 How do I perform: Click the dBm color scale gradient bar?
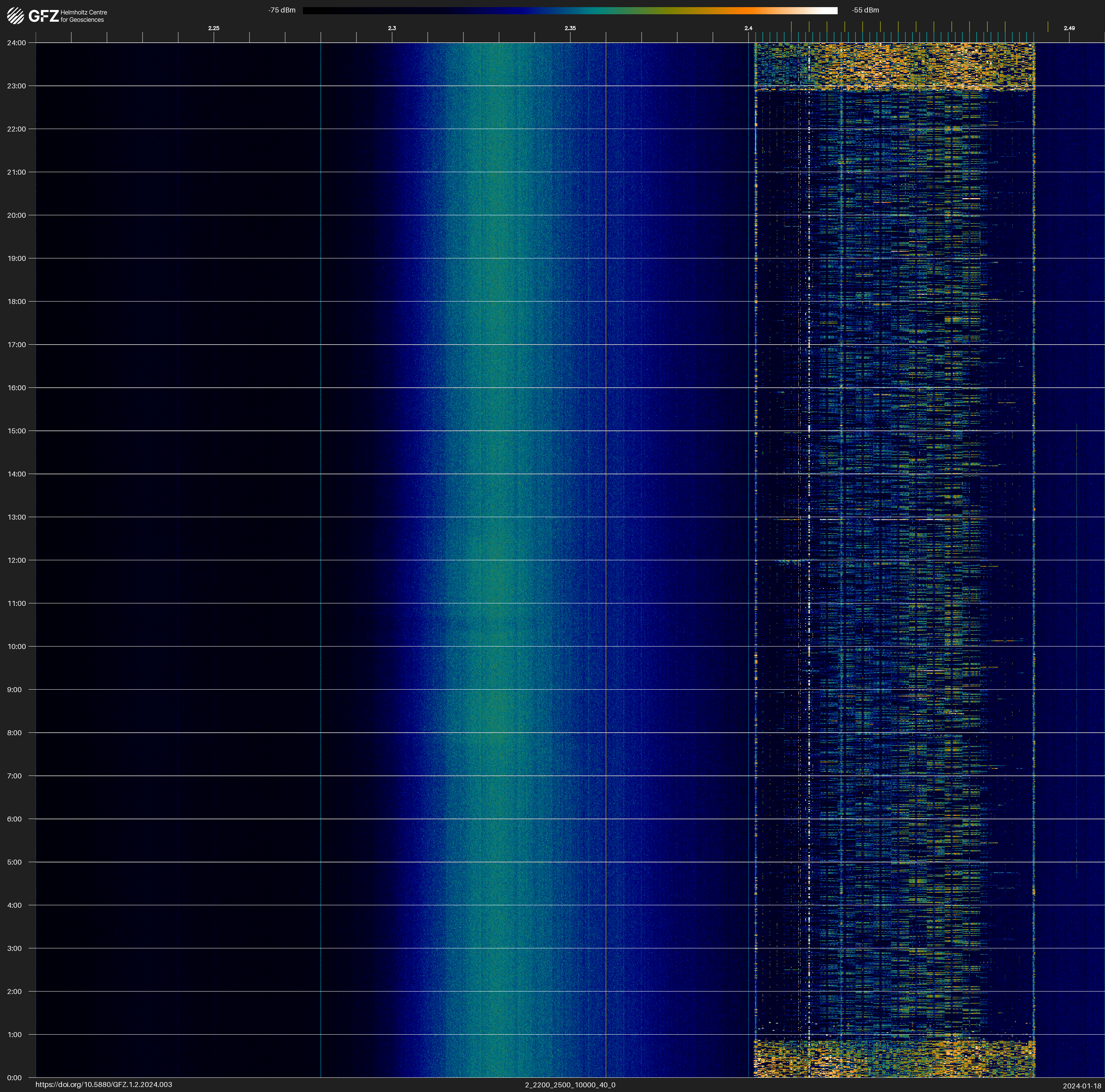(x=570, y=10)
